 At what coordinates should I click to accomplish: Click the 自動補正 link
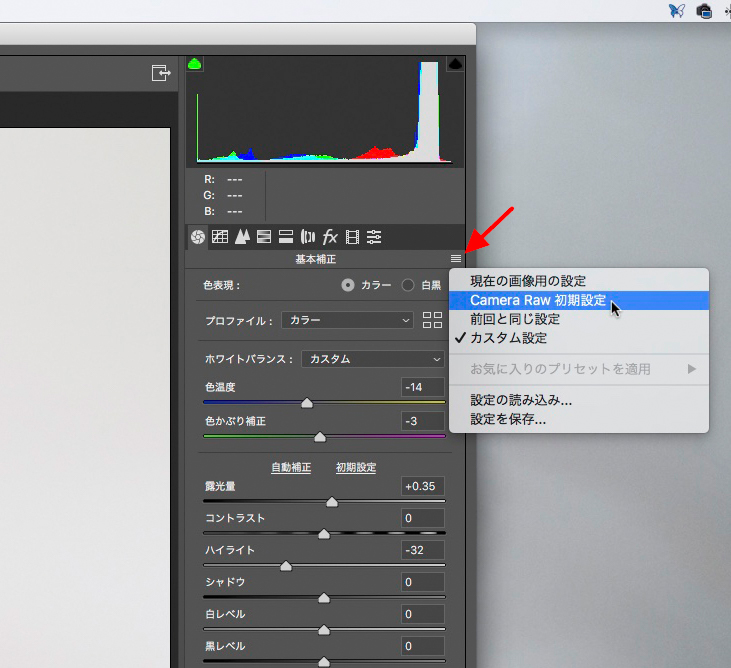point(291,467)
